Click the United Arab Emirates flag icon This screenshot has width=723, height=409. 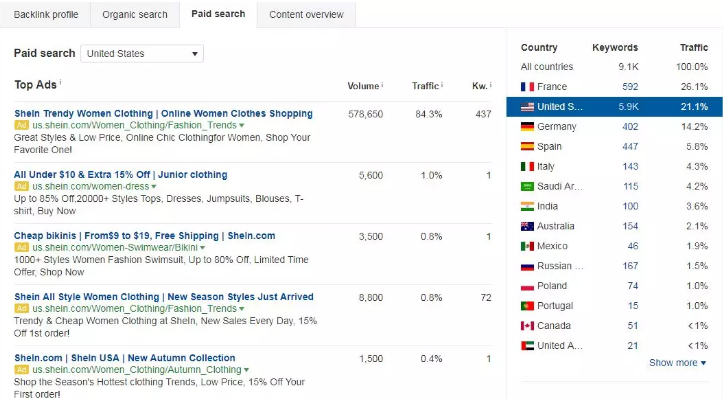coord(527,345)
